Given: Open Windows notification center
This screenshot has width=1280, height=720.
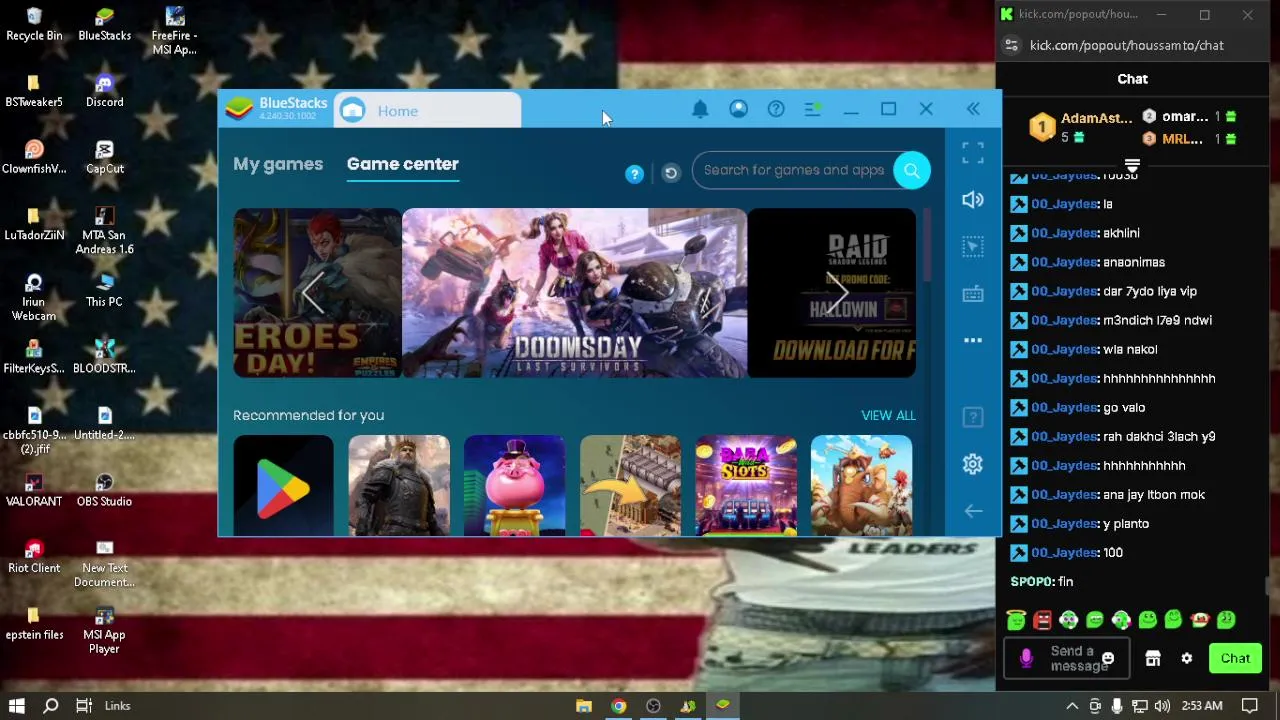Looking at the screenshot, I should tap(1250, 706).
